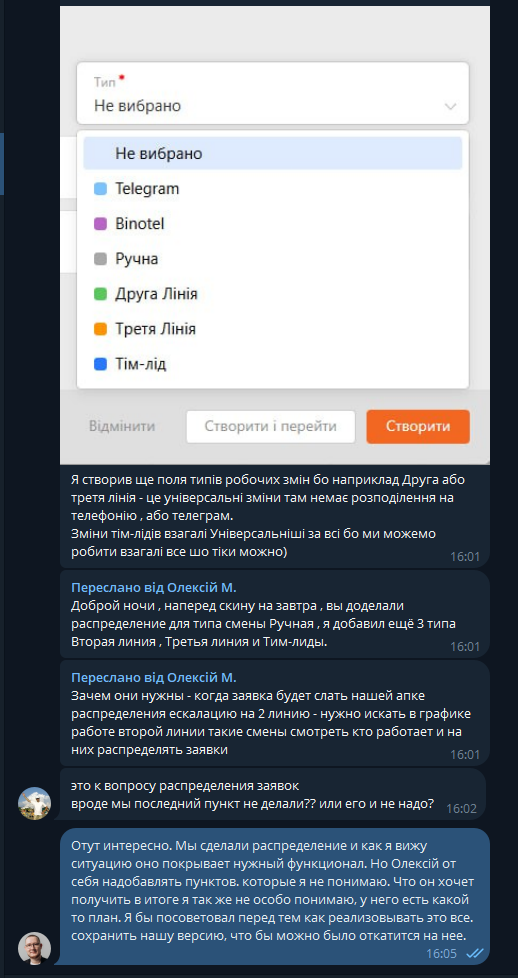Select Binotel in the dropdown list
The height and width of the screenshot is (978, 518).
click(273, 223)
